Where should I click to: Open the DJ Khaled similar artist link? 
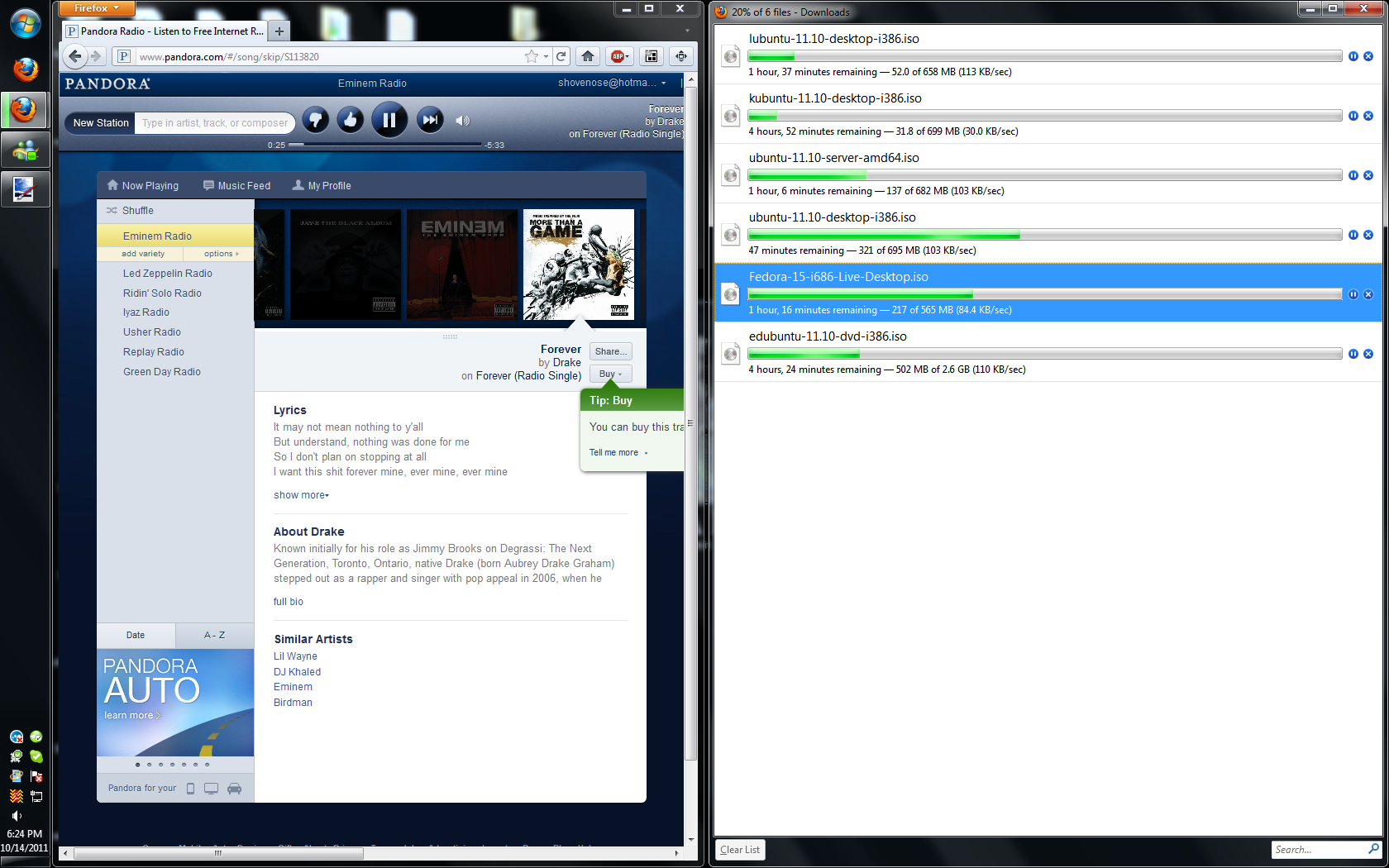tap(298, 672)
